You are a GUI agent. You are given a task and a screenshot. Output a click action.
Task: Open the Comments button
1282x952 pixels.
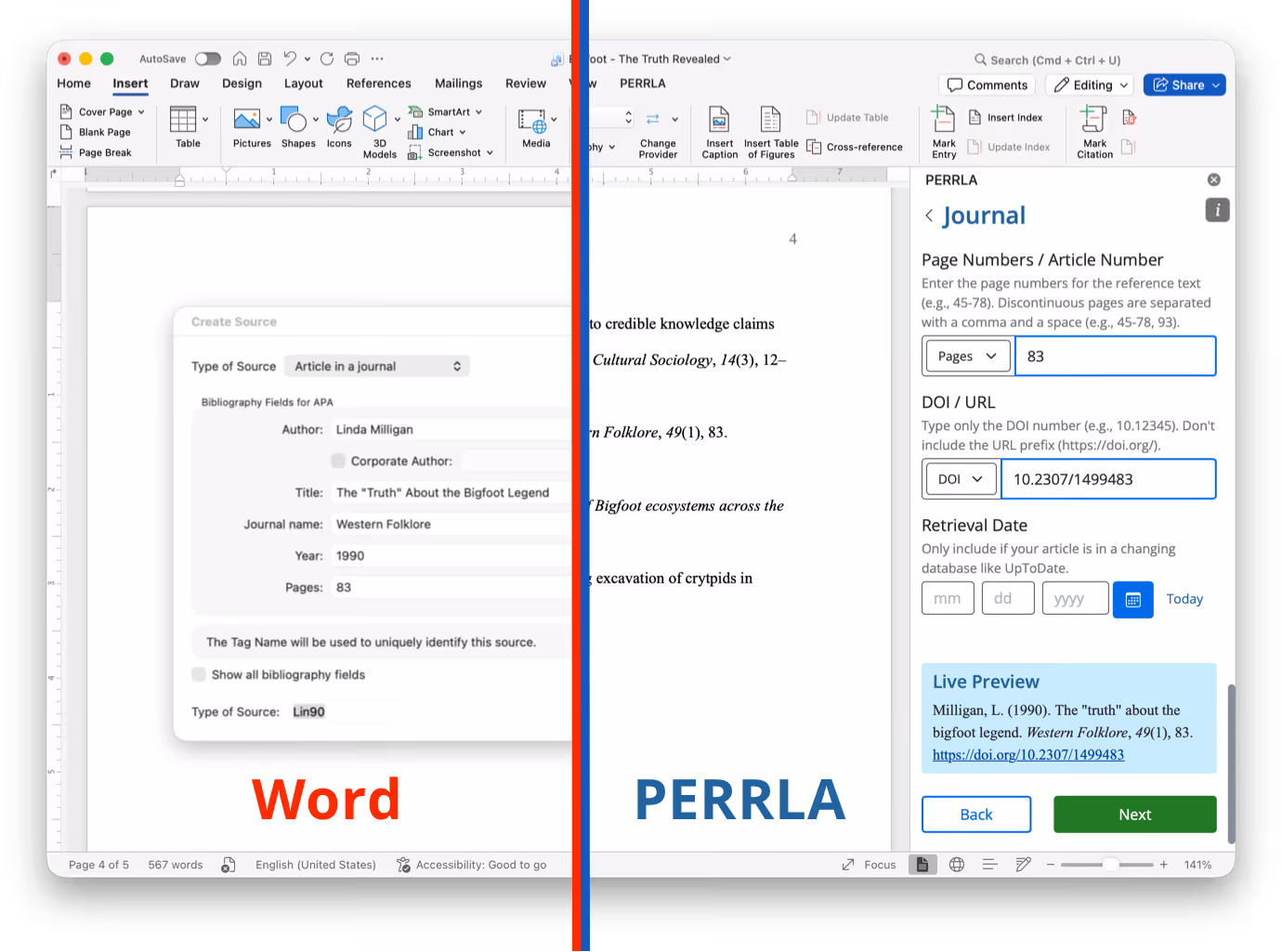[988, 85]
